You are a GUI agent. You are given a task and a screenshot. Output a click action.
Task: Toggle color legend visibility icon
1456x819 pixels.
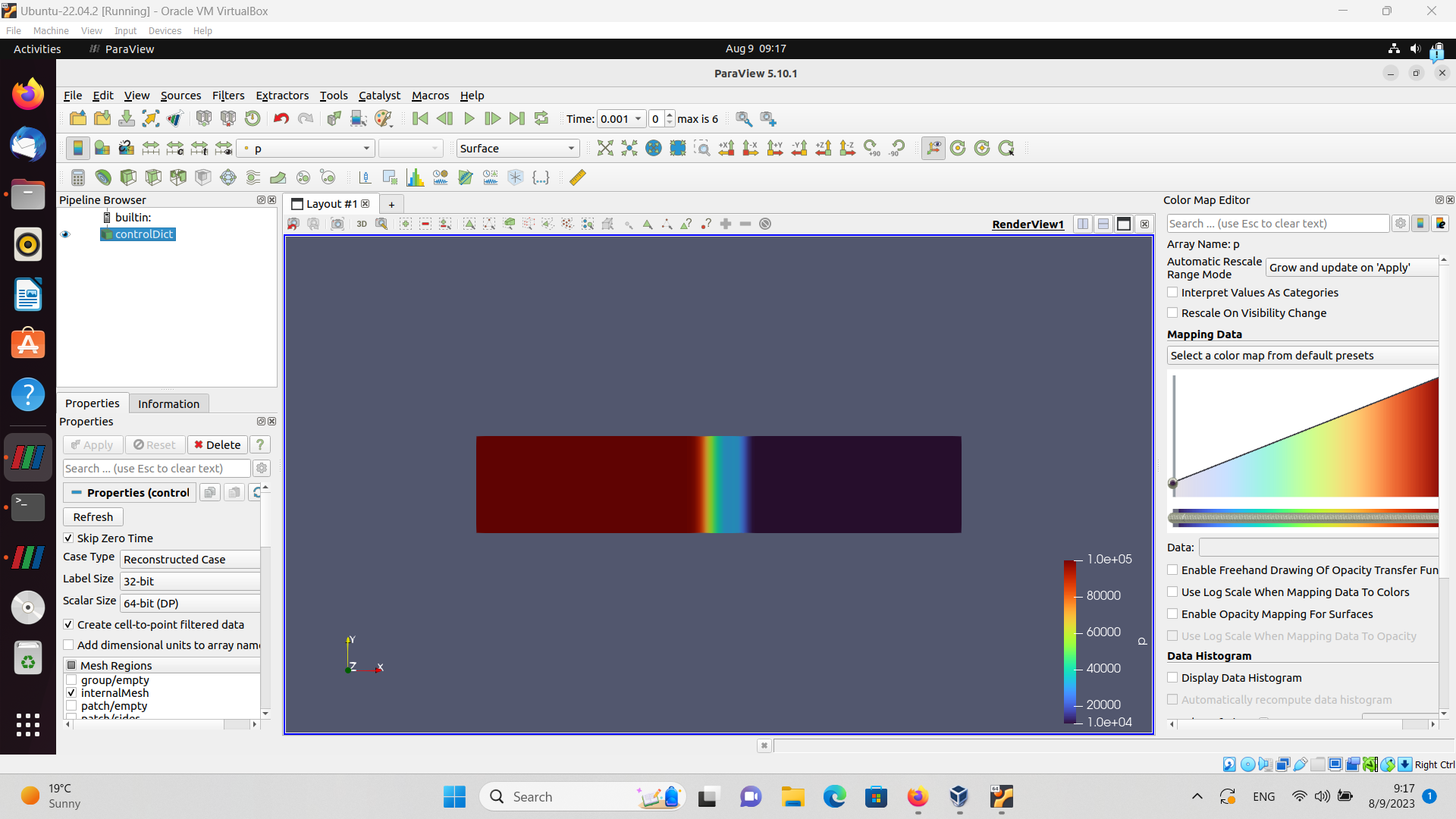point(77,149)
